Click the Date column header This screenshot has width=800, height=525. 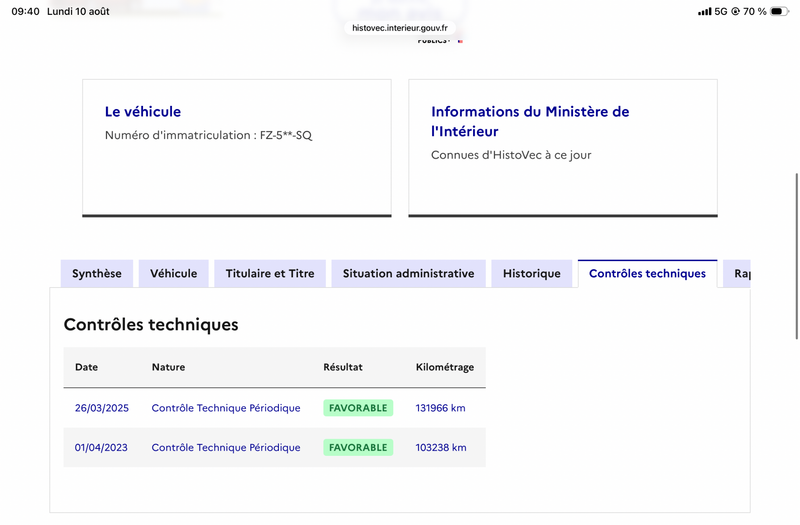coord(86,367)
